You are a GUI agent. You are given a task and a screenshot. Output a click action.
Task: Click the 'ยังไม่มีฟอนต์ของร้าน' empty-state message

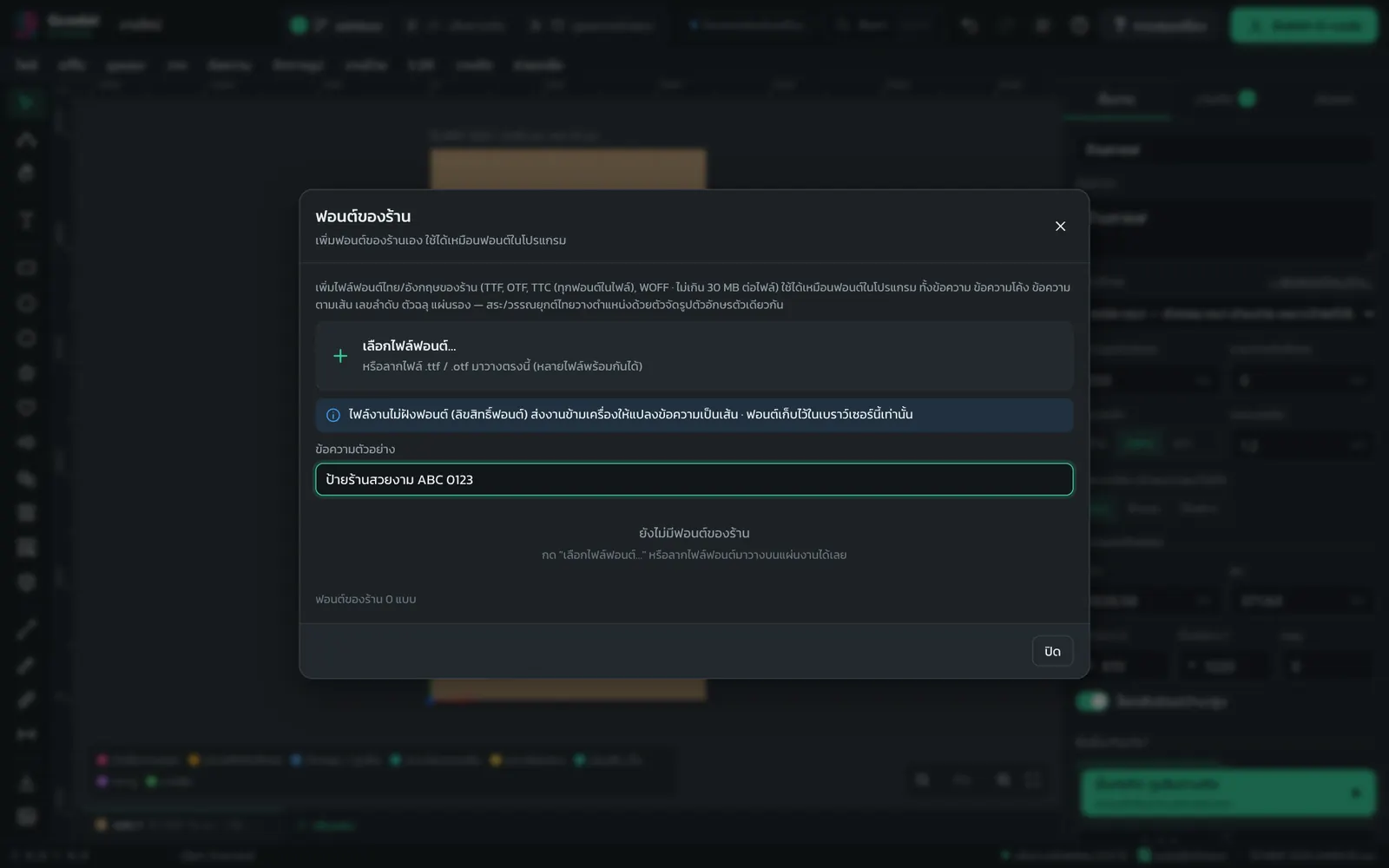coord(694,533)
